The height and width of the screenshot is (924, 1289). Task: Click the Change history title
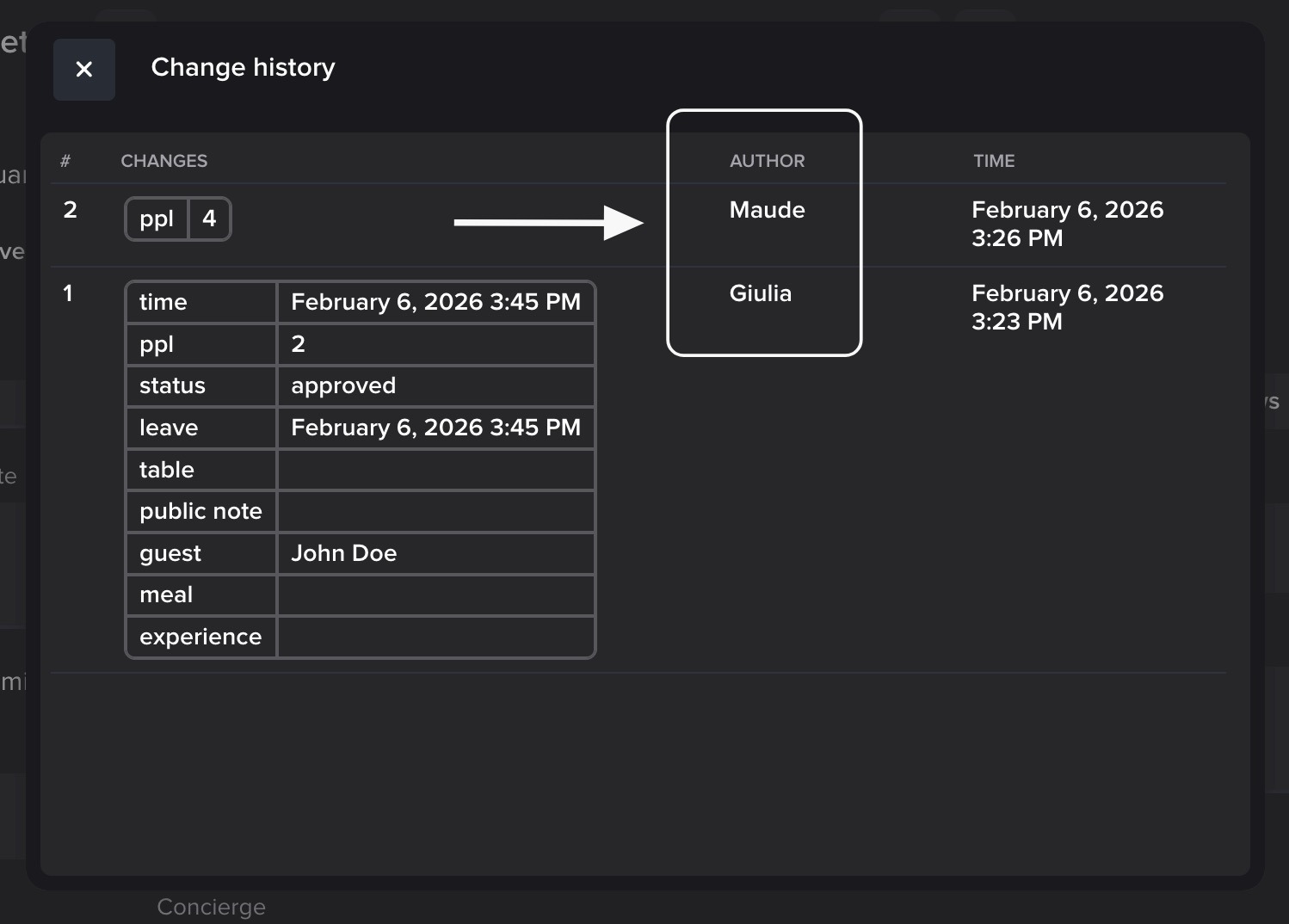[243, 67]
